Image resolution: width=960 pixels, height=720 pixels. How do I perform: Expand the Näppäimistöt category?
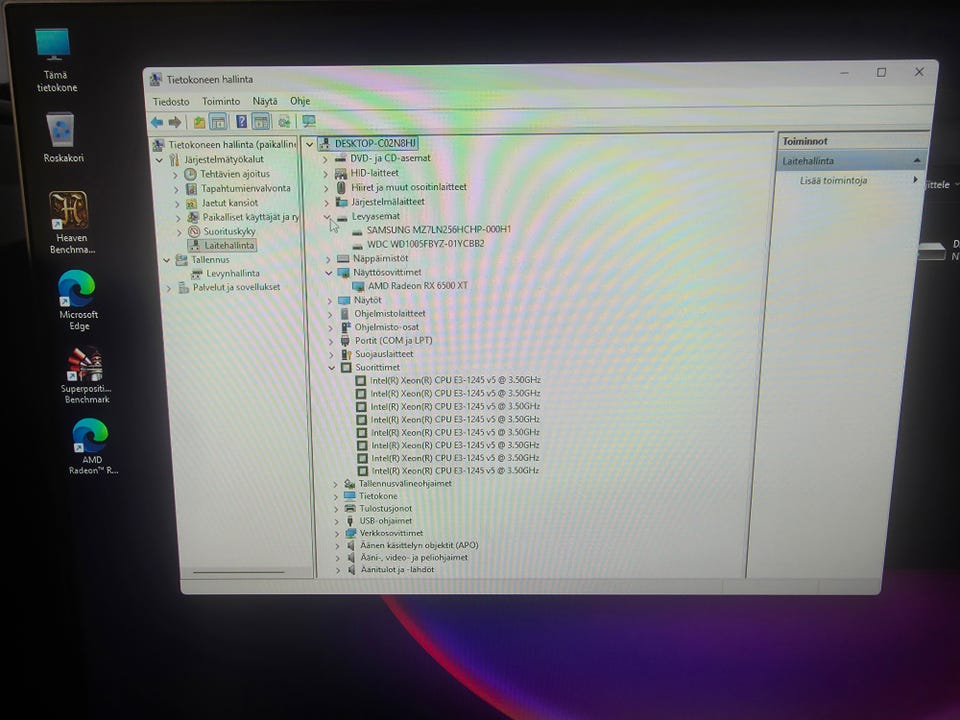(x=328, y=259)
